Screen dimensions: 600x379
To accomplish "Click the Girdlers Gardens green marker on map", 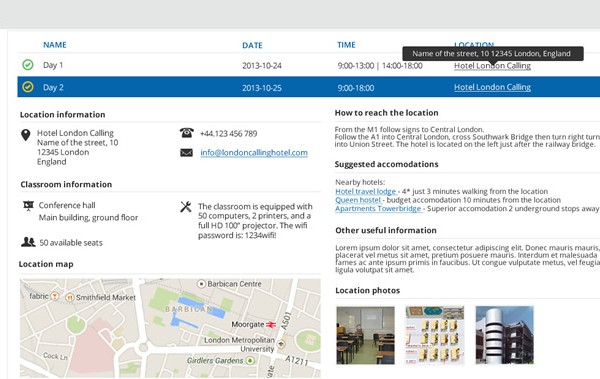I will point(250,361).
